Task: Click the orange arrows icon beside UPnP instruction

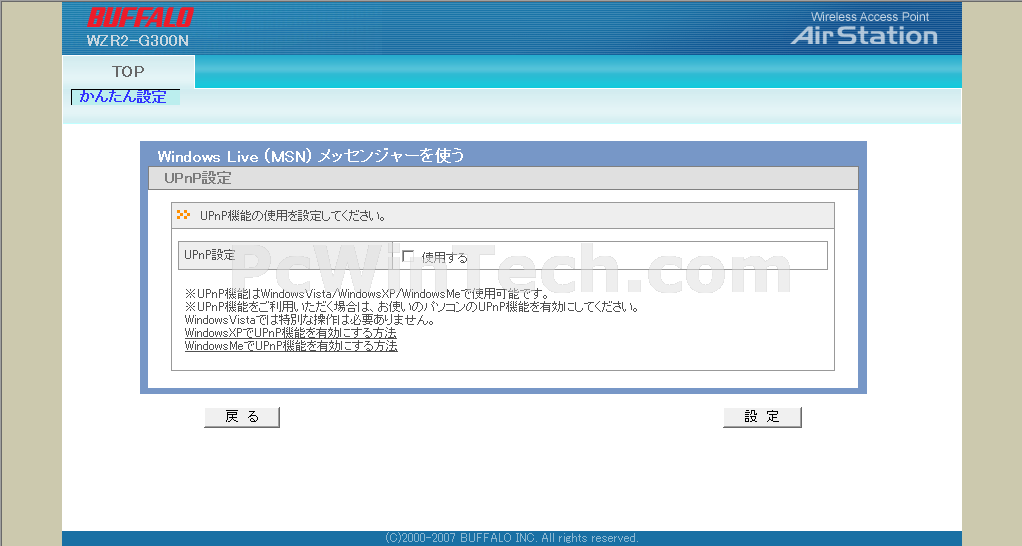Action: coord(183,214)
